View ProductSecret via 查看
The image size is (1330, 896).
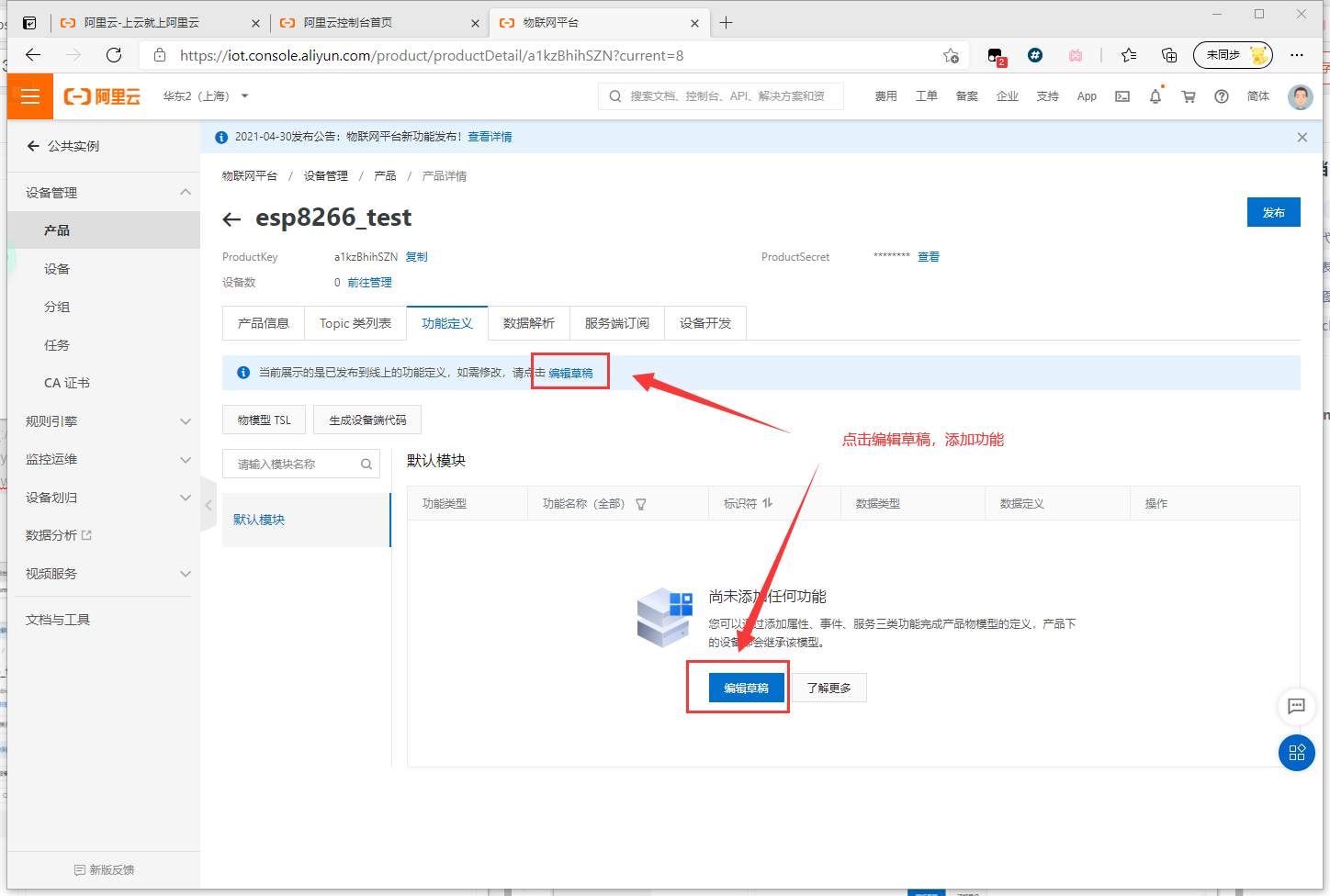coord(929,257)
